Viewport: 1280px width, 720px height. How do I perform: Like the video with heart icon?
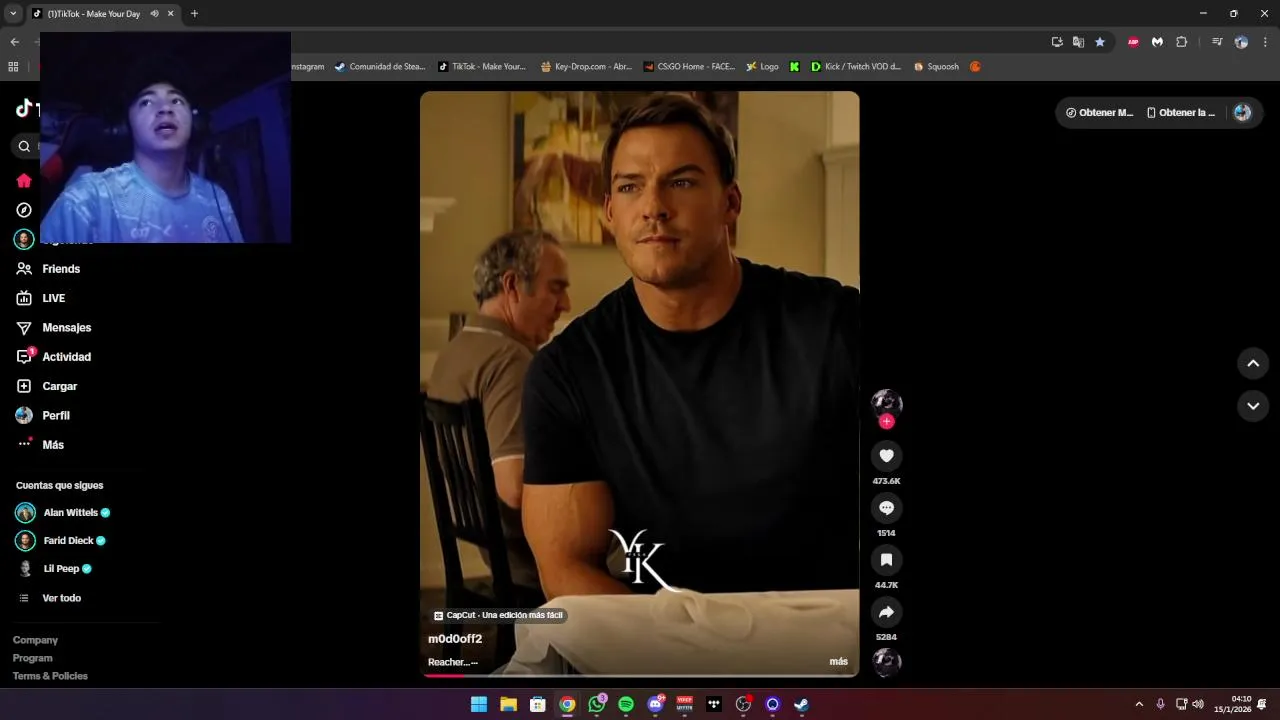coord(886,456)
